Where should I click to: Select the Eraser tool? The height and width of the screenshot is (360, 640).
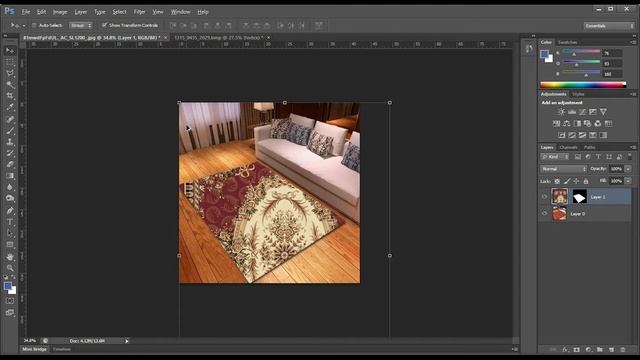(10, 164)
